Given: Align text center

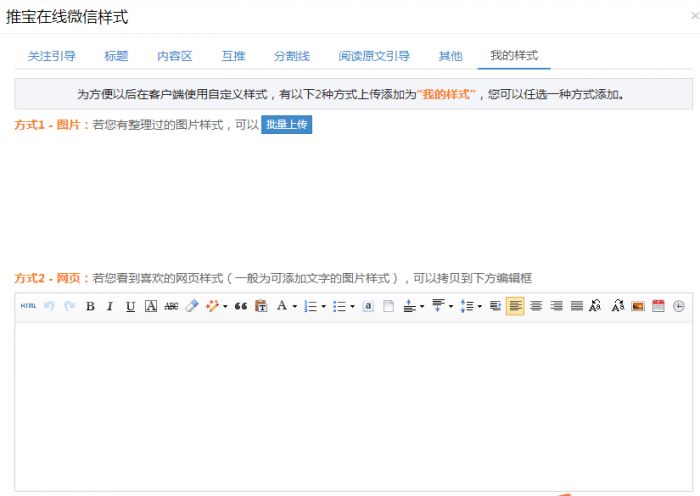Looking at the screenshot, I should coord(536,306).
